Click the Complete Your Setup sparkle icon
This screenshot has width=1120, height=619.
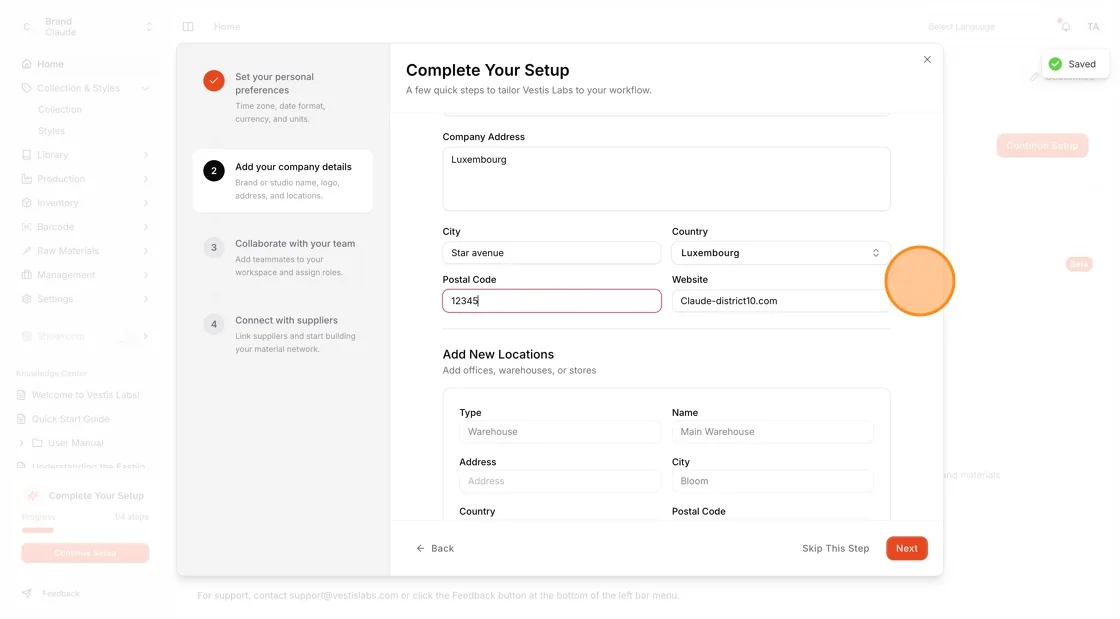point(33,495)
